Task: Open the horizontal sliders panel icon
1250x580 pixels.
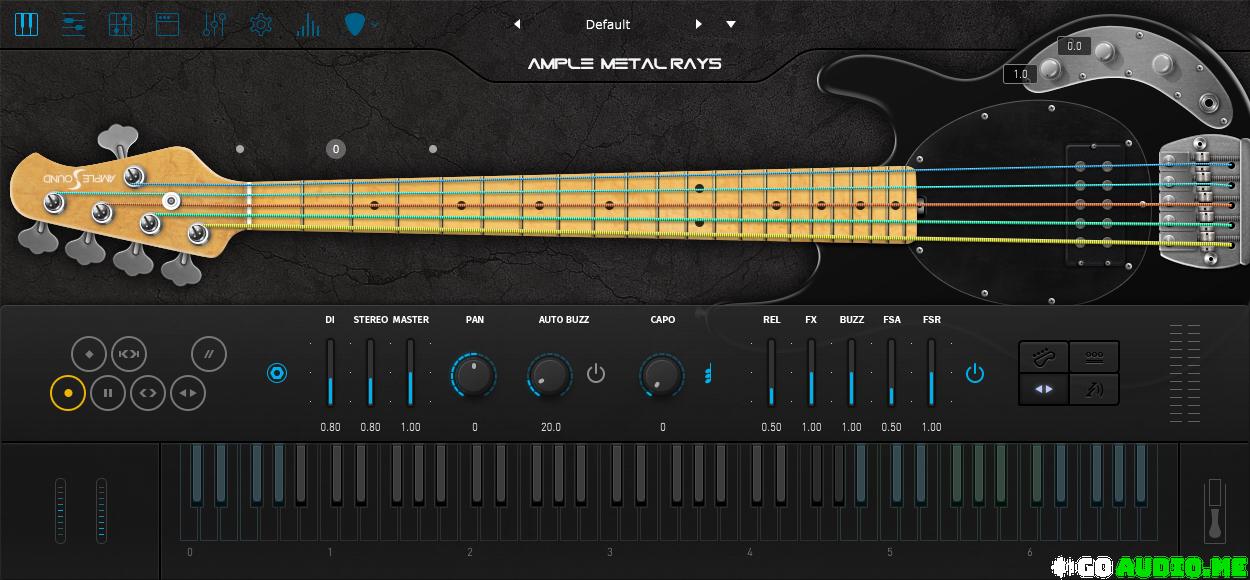Action: (x=73, y=24)
